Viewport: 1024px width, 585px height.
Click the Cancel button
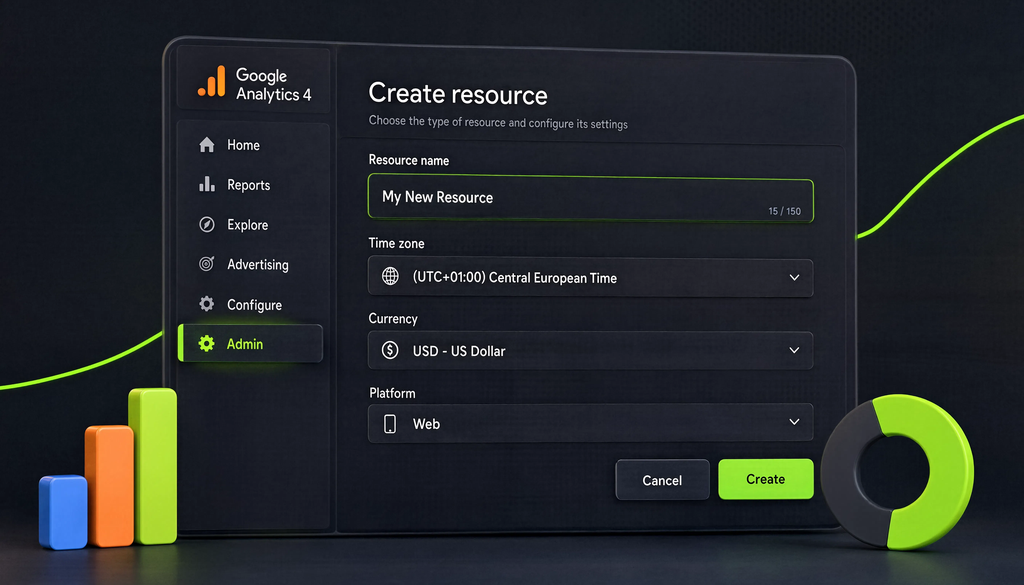coord(662,480)
